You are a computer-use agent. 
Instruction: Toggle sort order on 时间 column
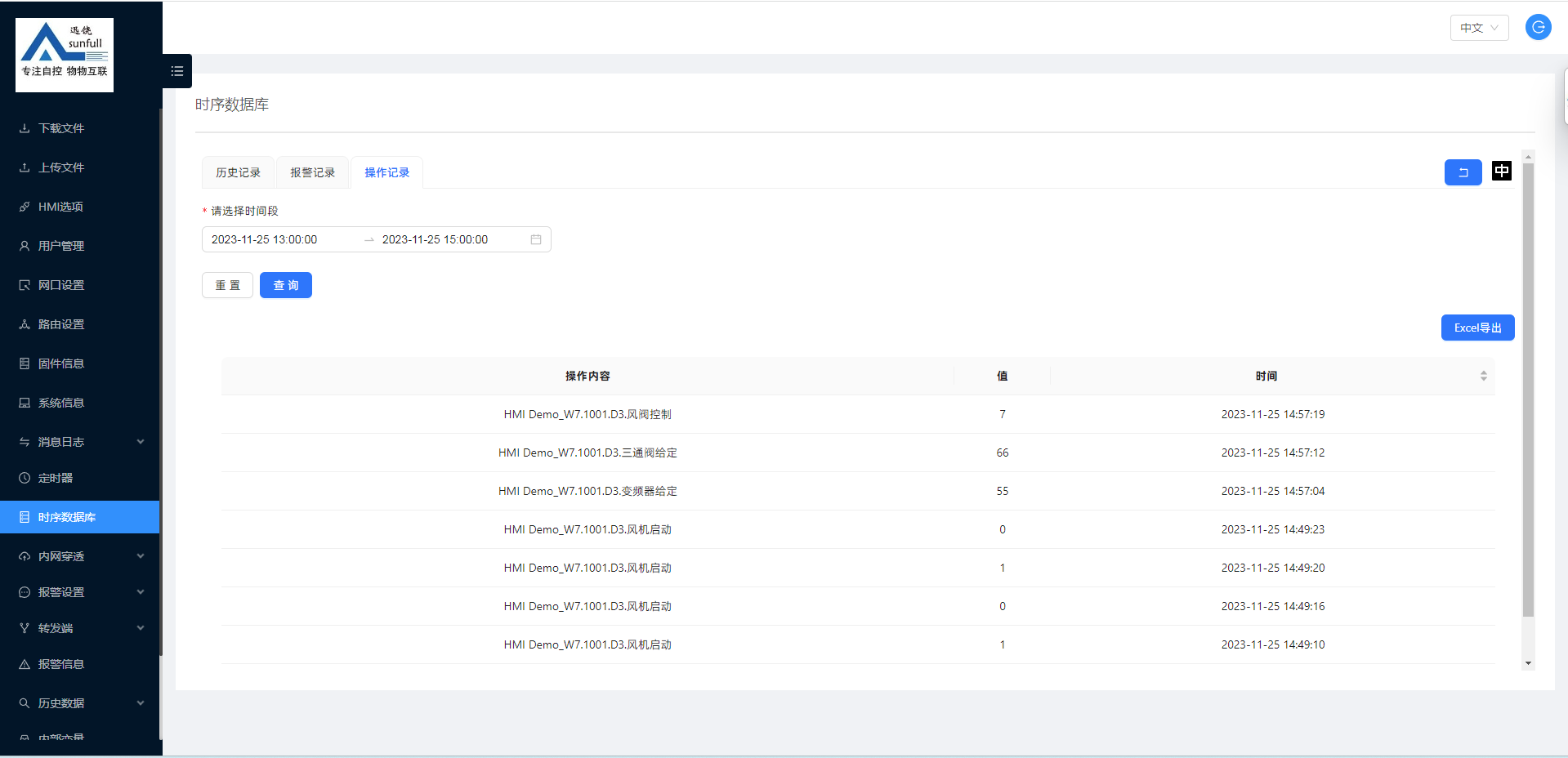point(1483,376)
